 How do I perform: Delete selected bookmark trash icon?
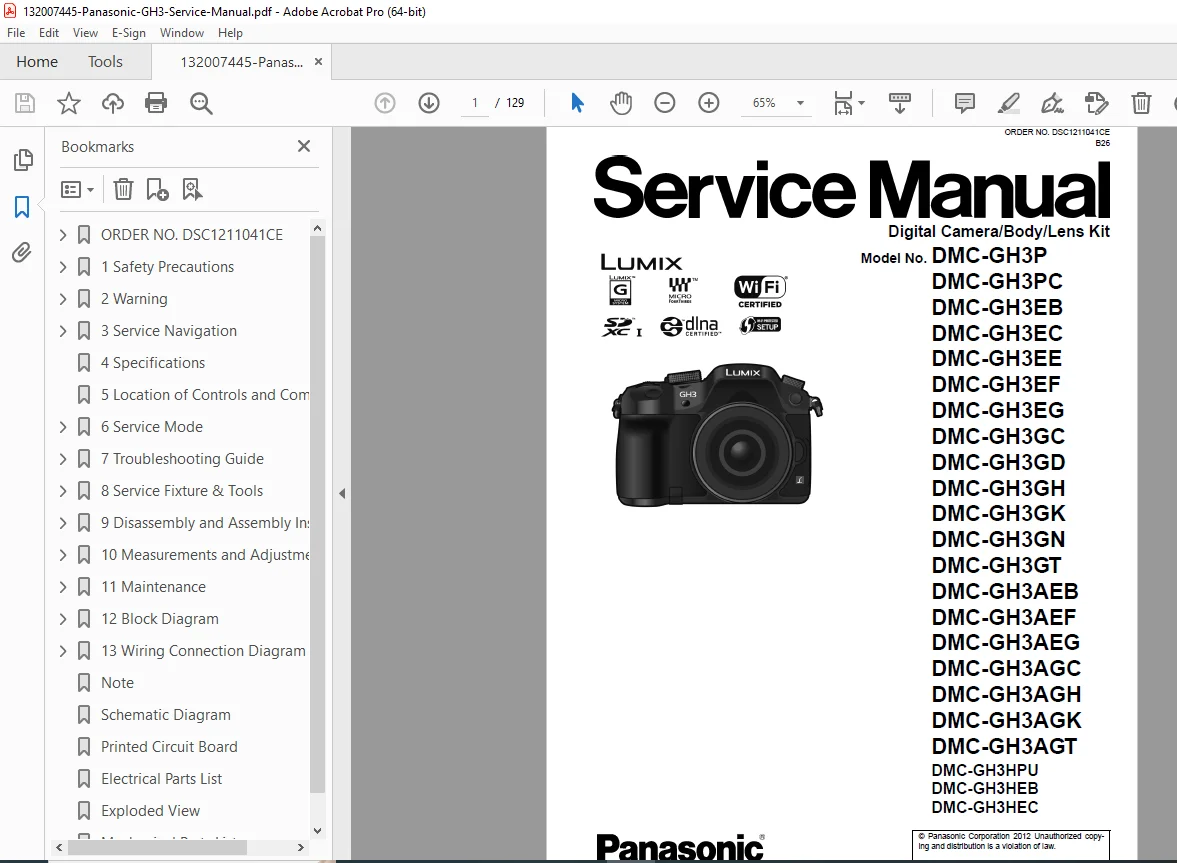click(x=123, y=189)
